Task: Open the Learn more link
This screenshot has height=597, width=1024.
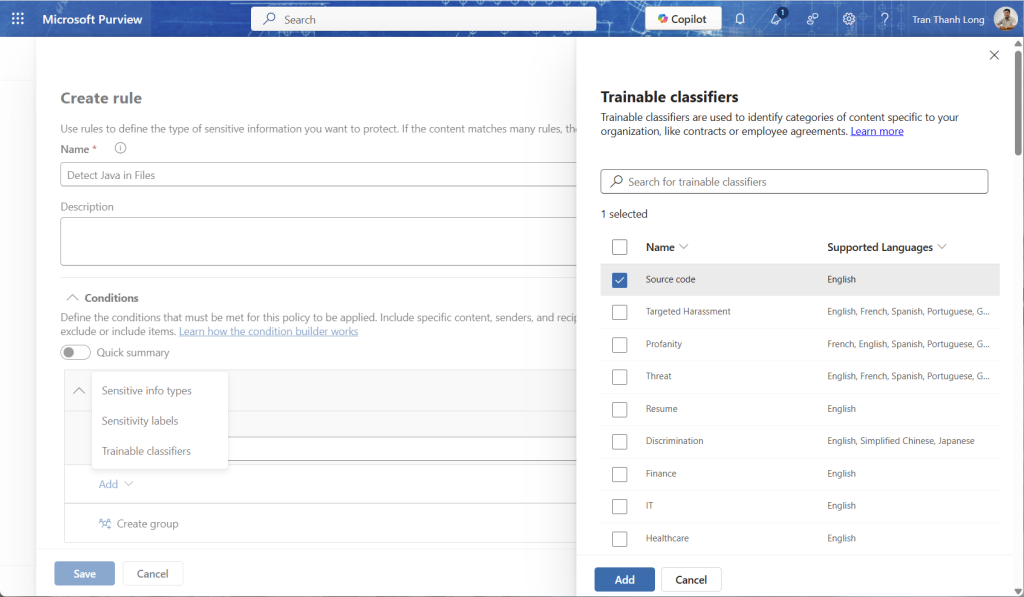Action: pyautogui.click(x=877, y=131)
